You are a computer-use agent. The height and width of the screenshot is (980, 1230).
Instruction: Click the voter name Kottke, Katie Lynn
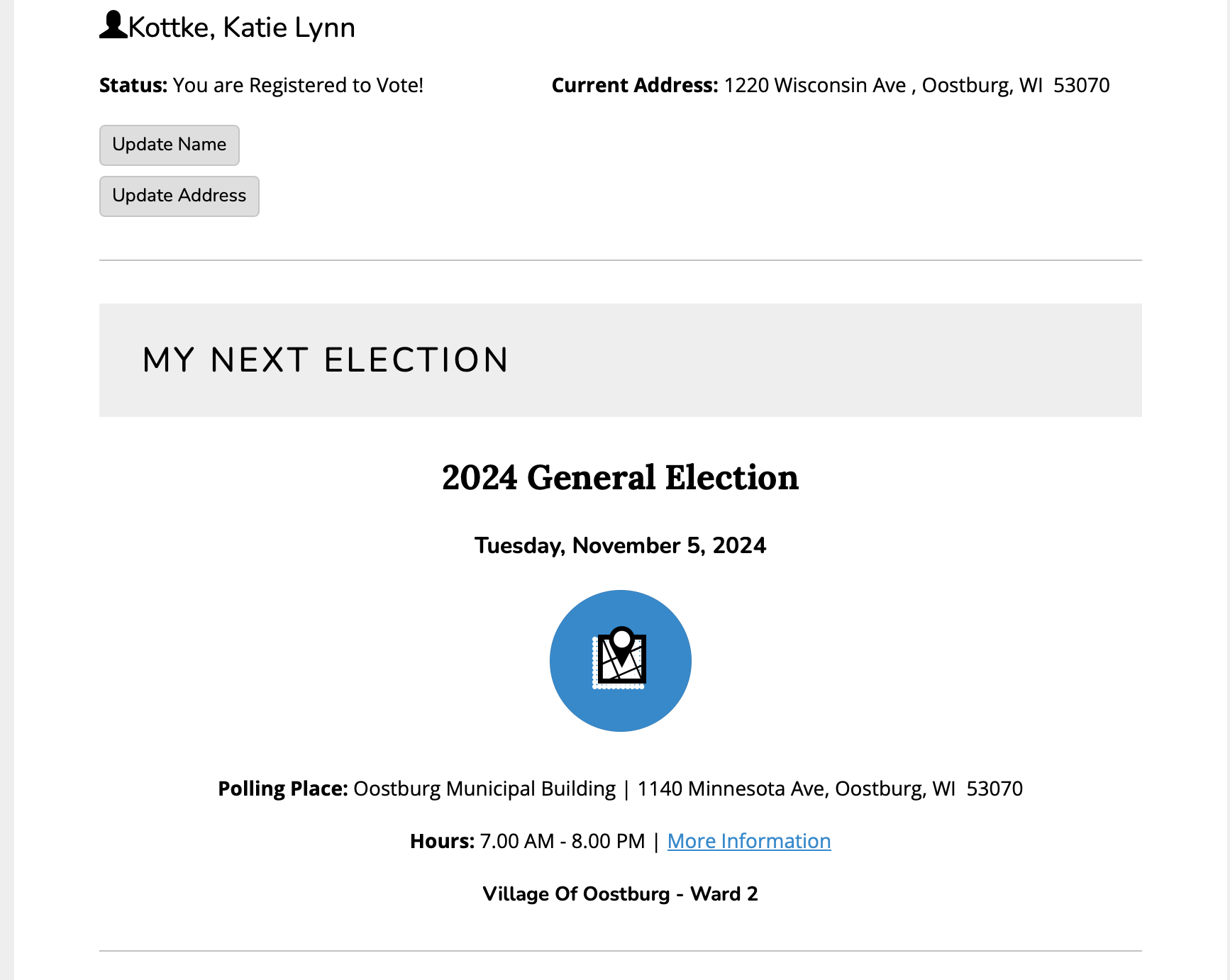click(x=241, y=28)
